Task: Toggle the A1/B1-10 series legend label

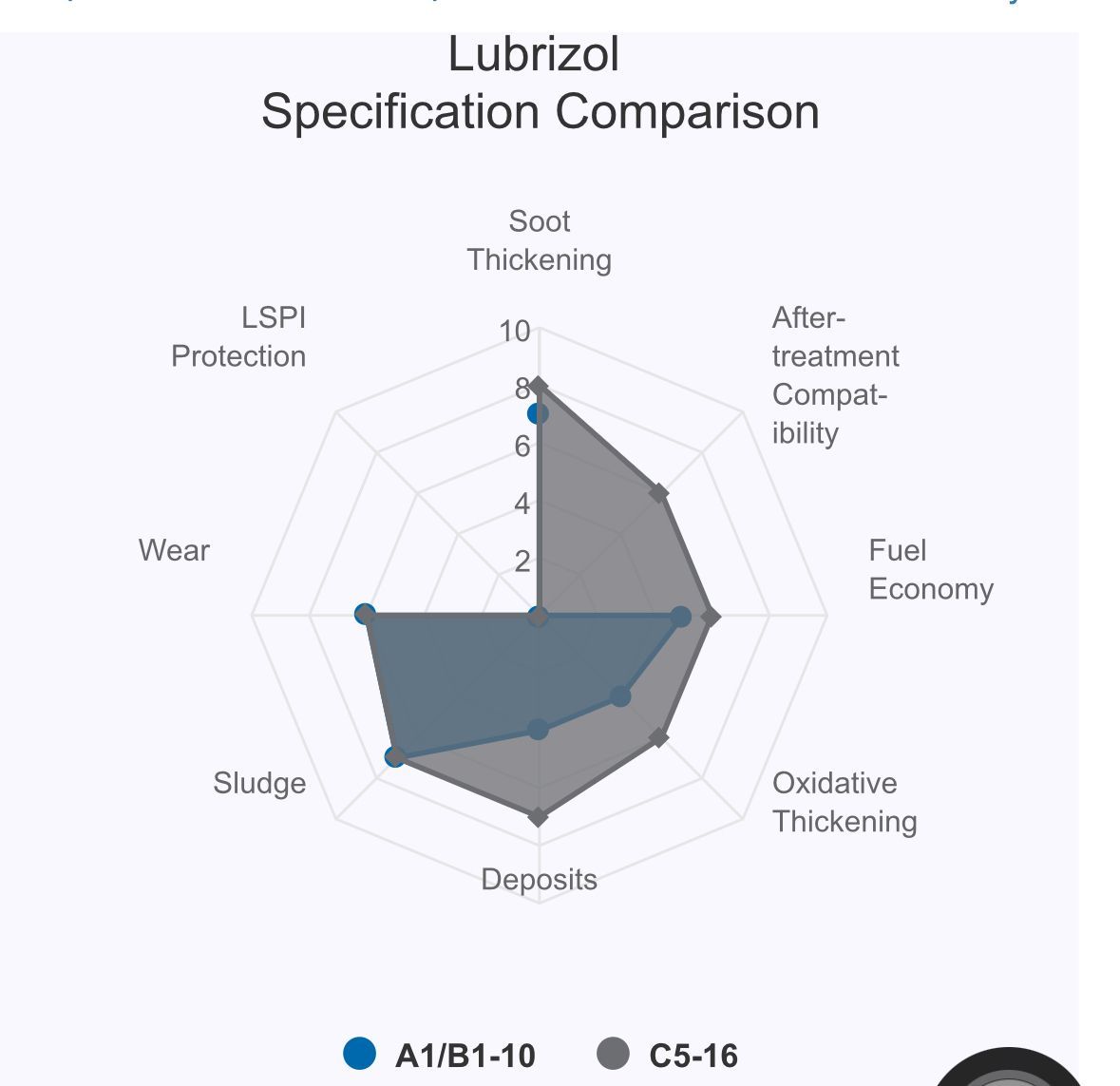Action: (x=465, y=1056)
